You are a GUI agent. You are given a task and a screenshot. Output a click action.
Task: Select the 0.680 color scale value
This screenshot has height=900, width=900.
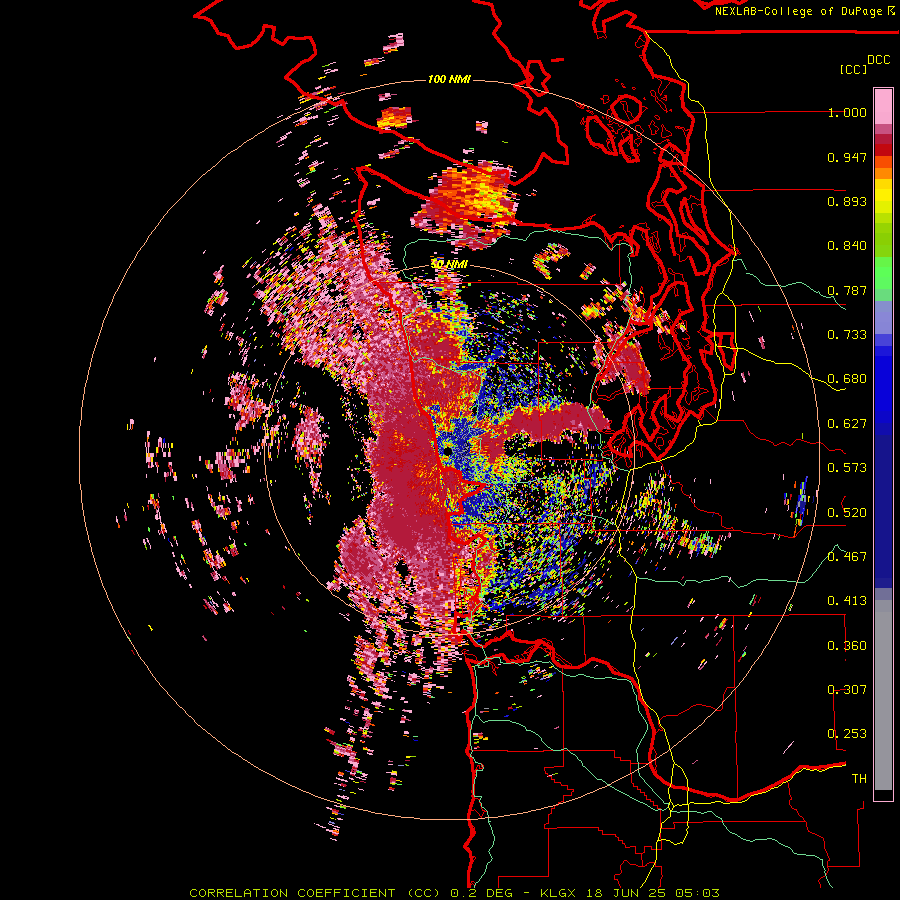847,379
